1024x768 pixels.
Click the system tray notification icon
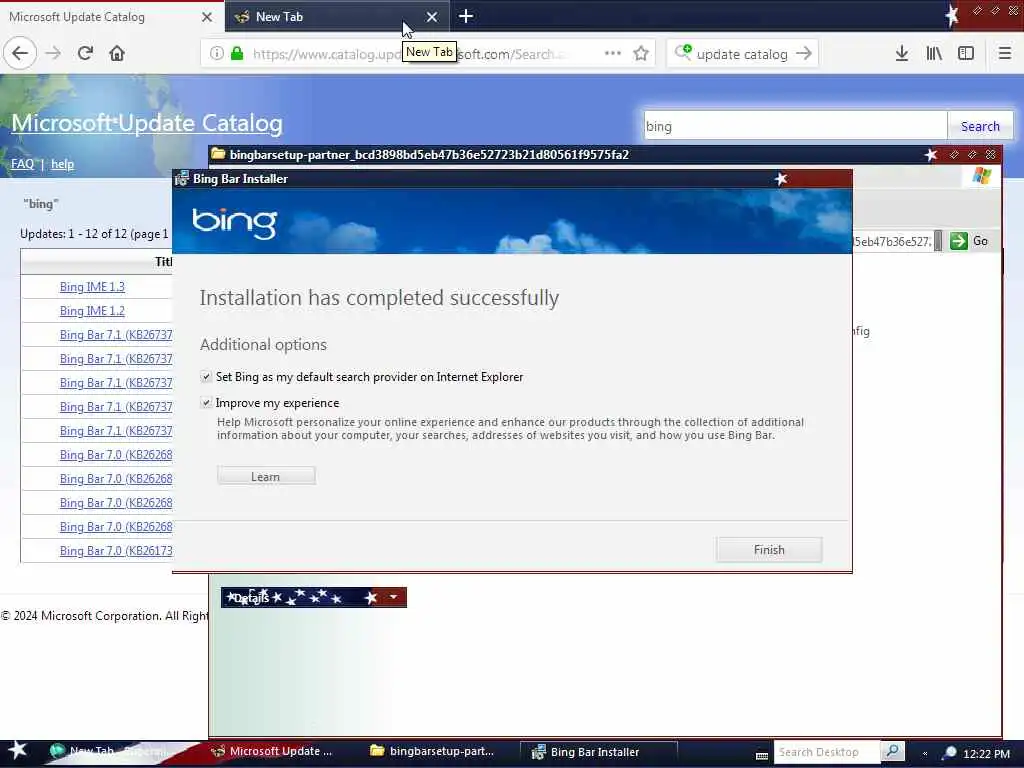coord(950,752)
